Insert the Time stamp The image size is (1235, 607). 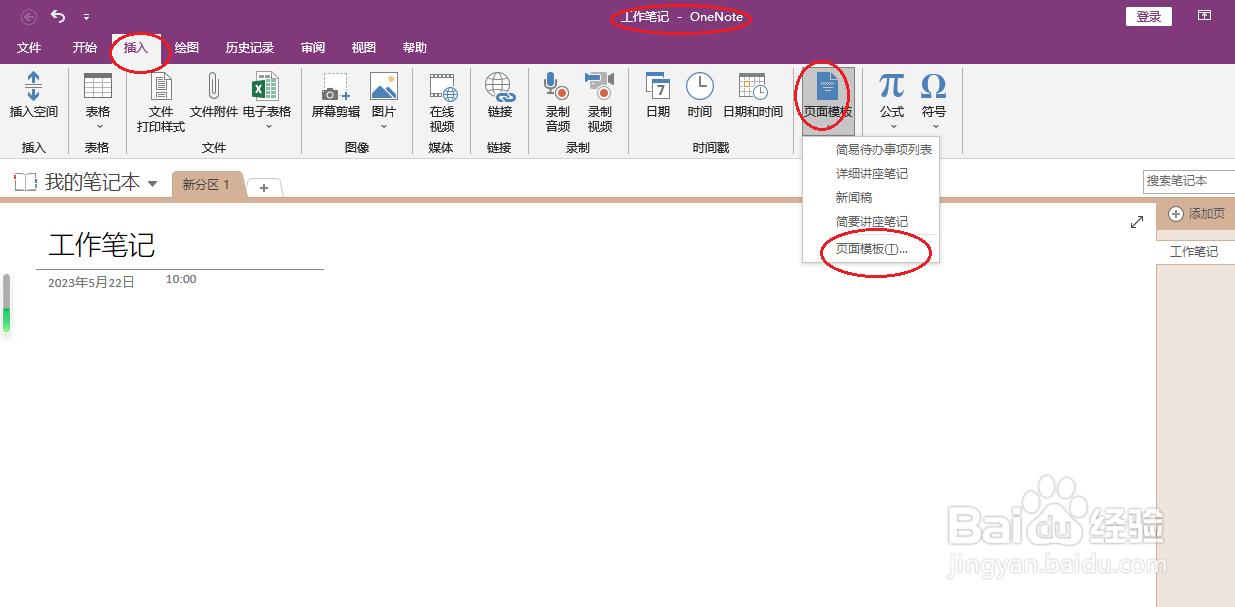[x=700, y=87]
